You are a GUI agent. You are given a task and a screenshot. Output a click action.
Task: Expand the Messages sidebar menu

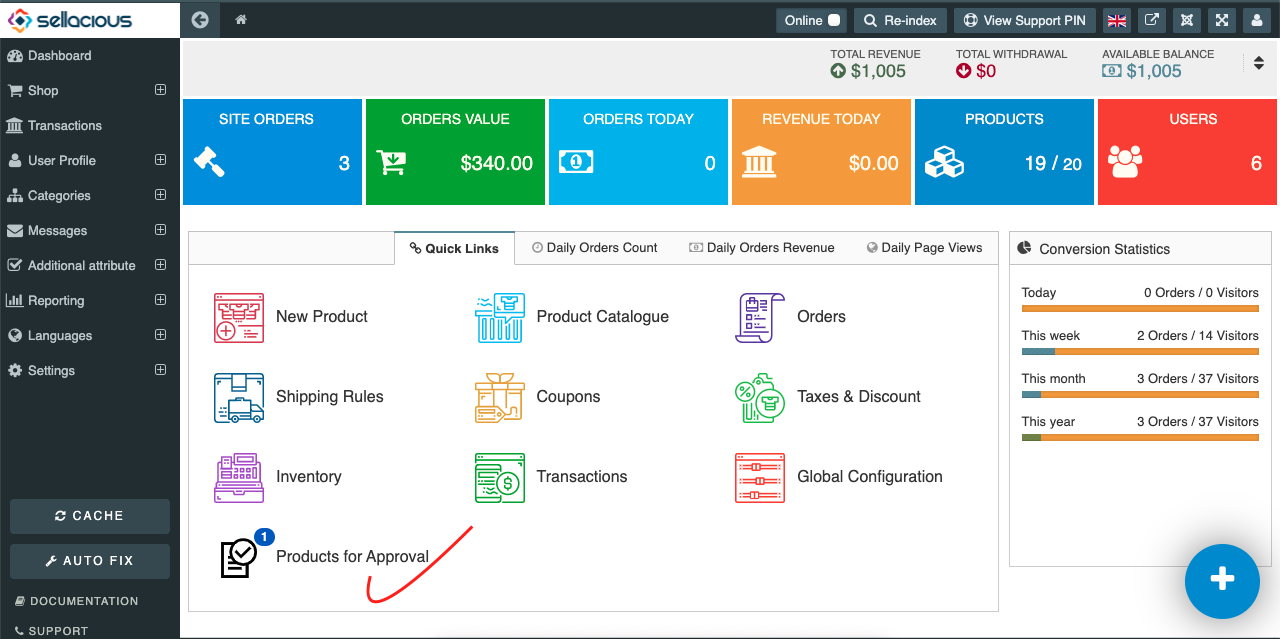click(160, 230)
